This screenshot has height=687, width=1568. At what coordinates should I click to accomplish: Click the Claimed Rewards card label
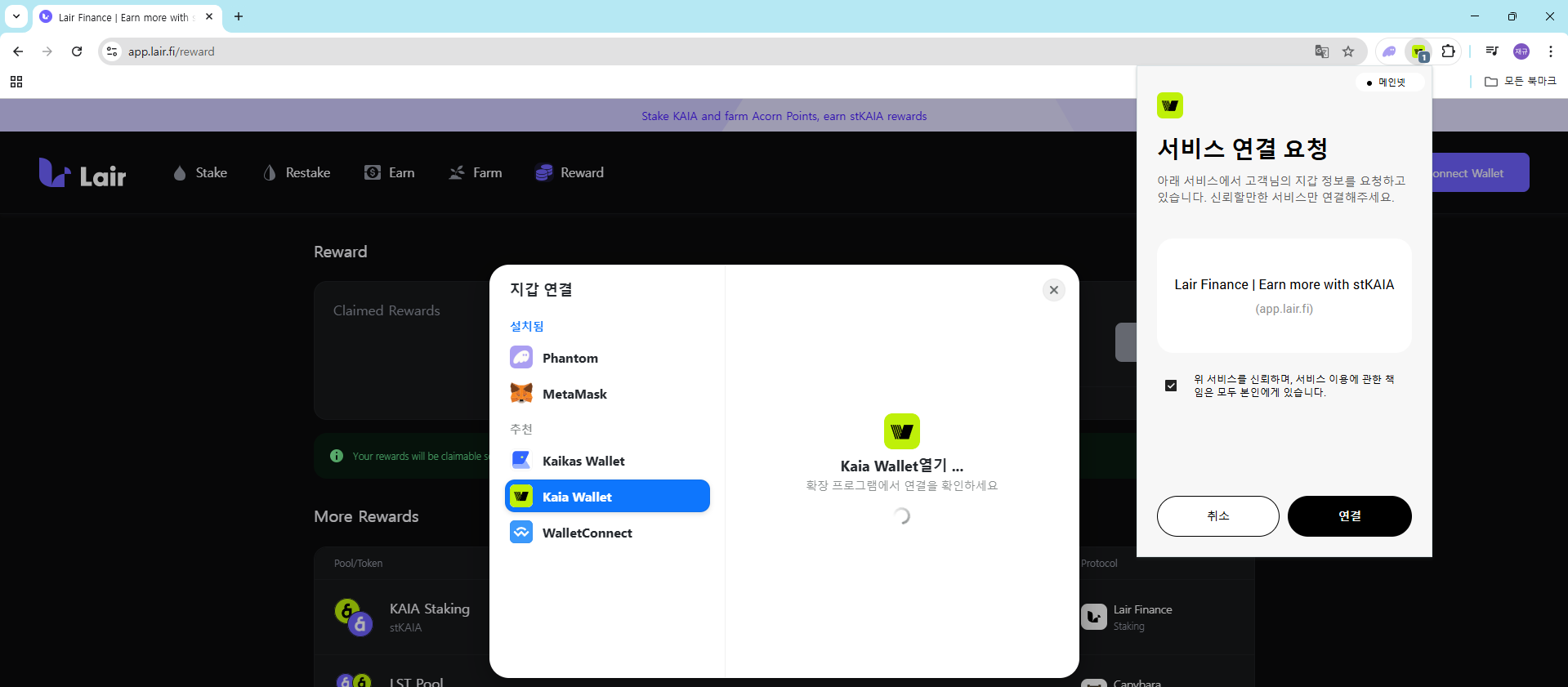(386, 310)
